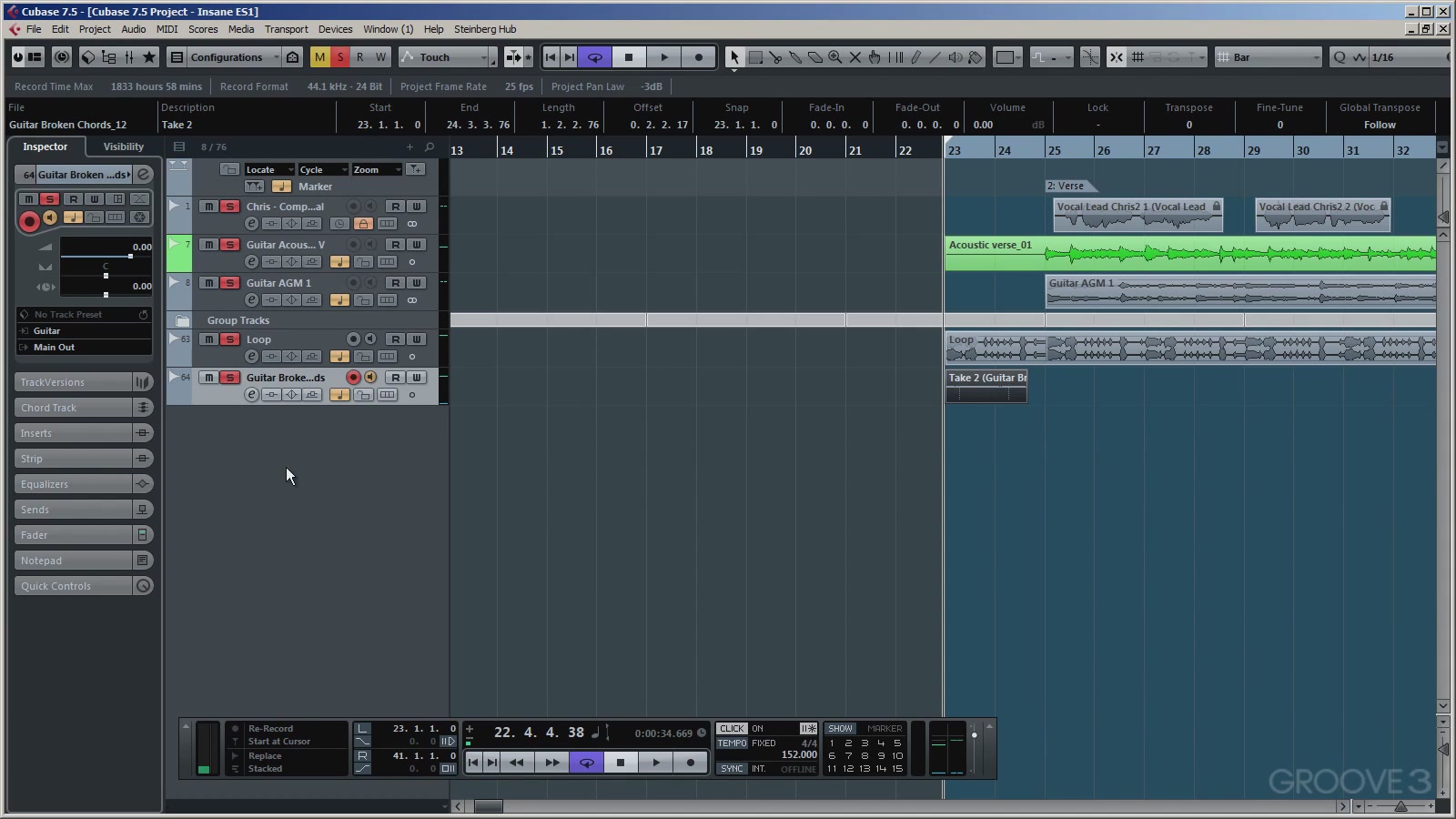Screen dimensions: 1456x819
Task: Select the Play speaker tool
Action: [955, 56]
